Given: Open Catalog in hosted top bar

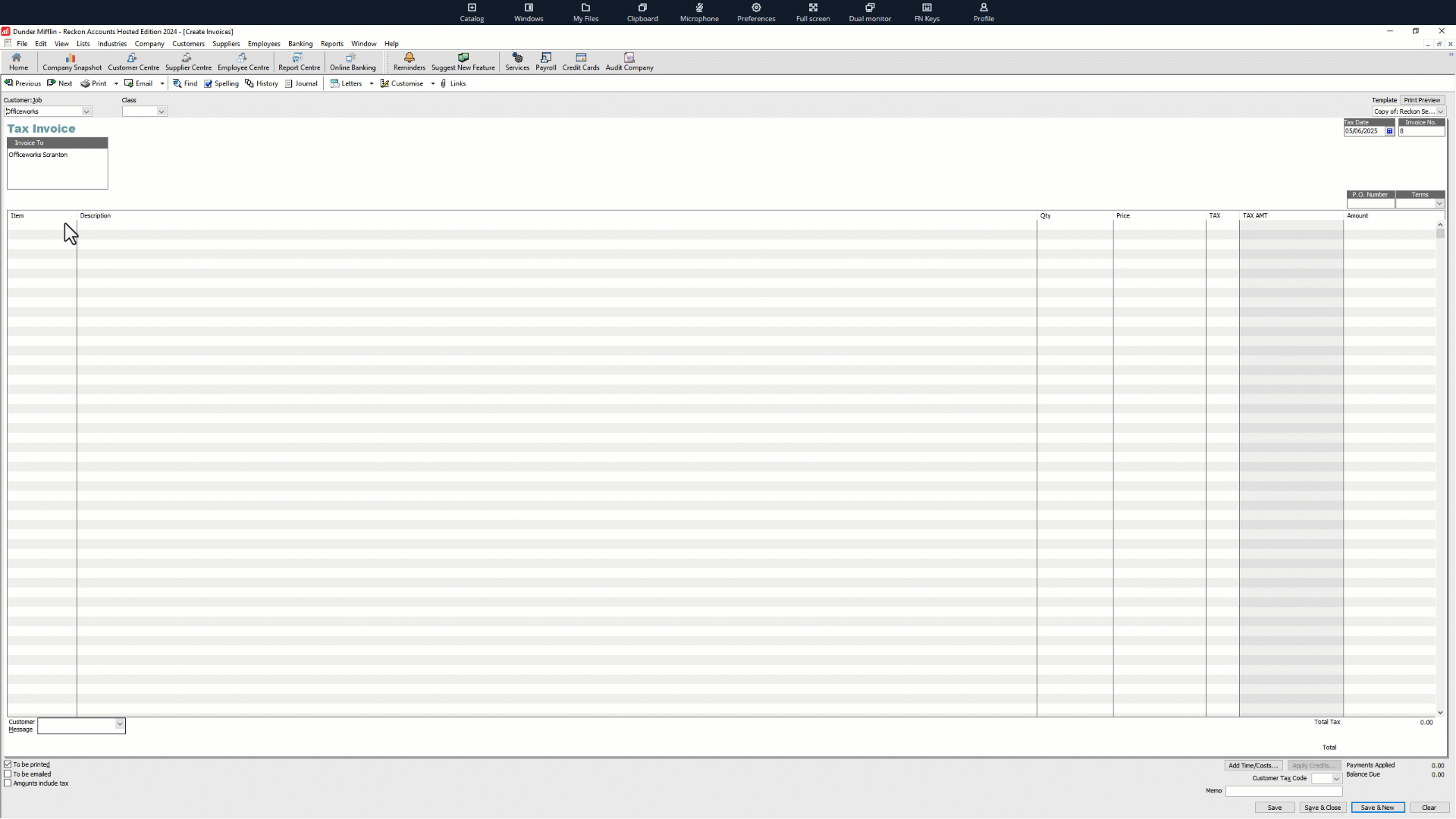Looking at the screenshot, I should click(x=472, y=12).
